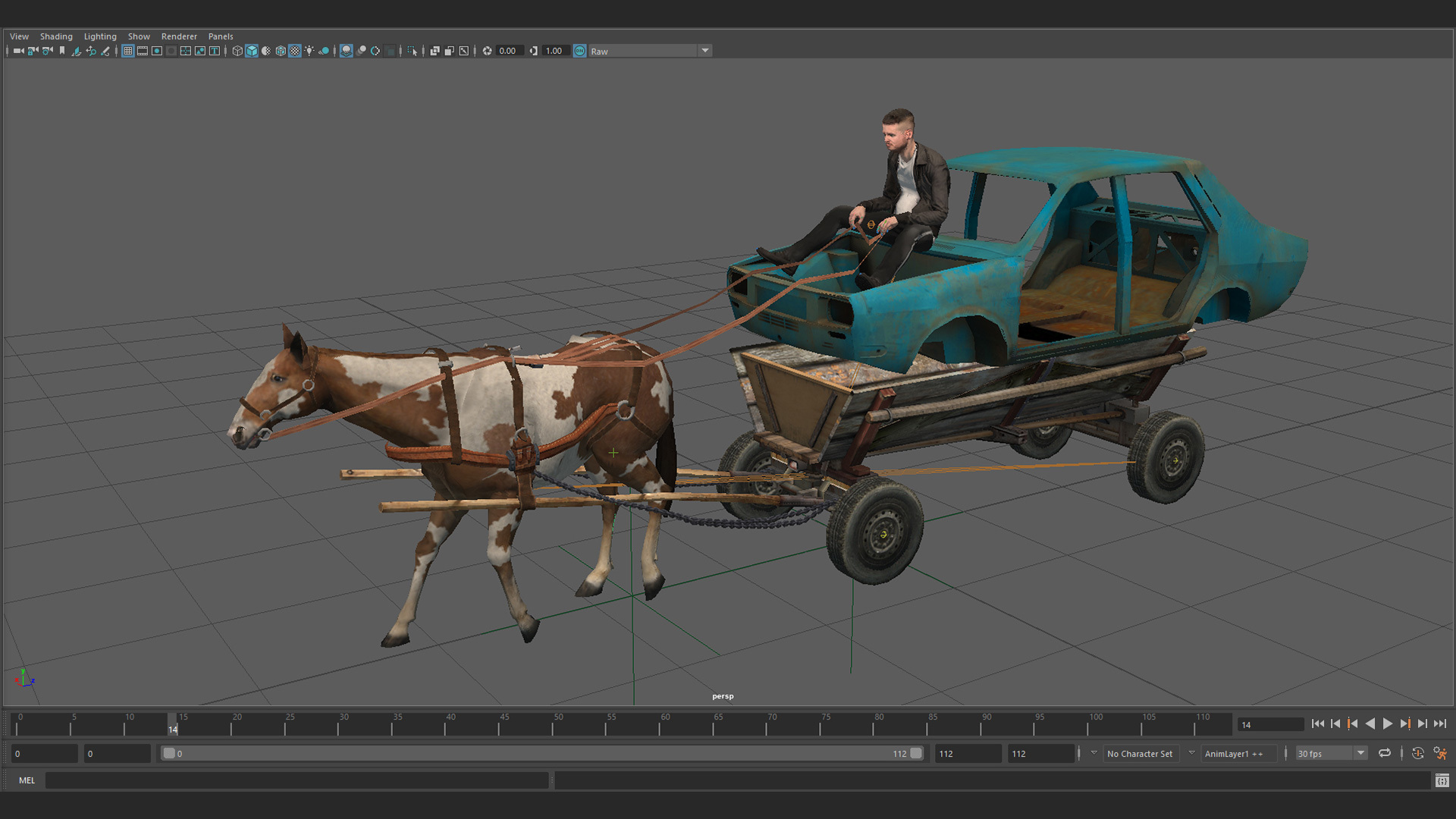Toggle the loop playback icon
The width and height of the screenshot is (1456, 819).
pyautogui.click(x=1385, y=753)
